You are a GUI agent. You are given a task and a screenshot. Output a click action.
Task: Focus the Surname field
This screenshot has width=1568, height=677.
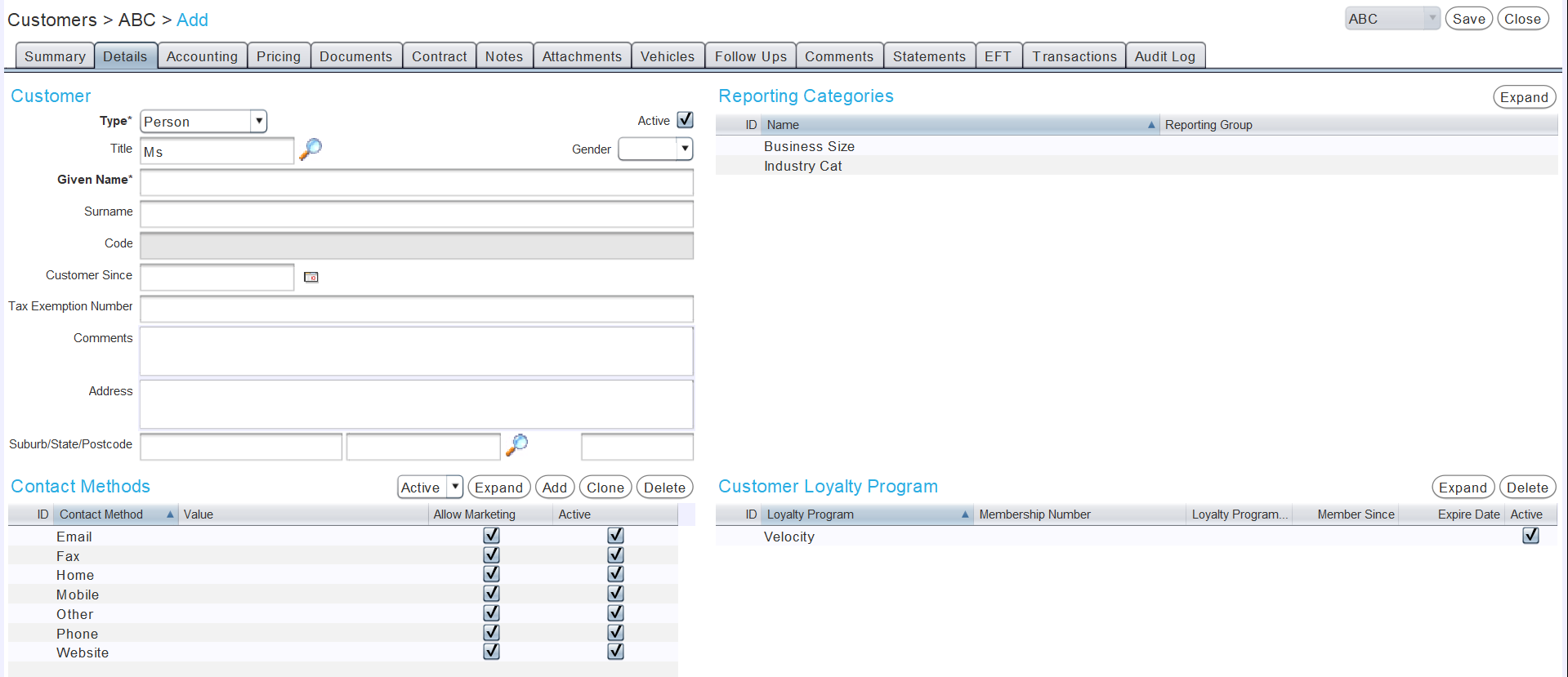pos(417,214)
